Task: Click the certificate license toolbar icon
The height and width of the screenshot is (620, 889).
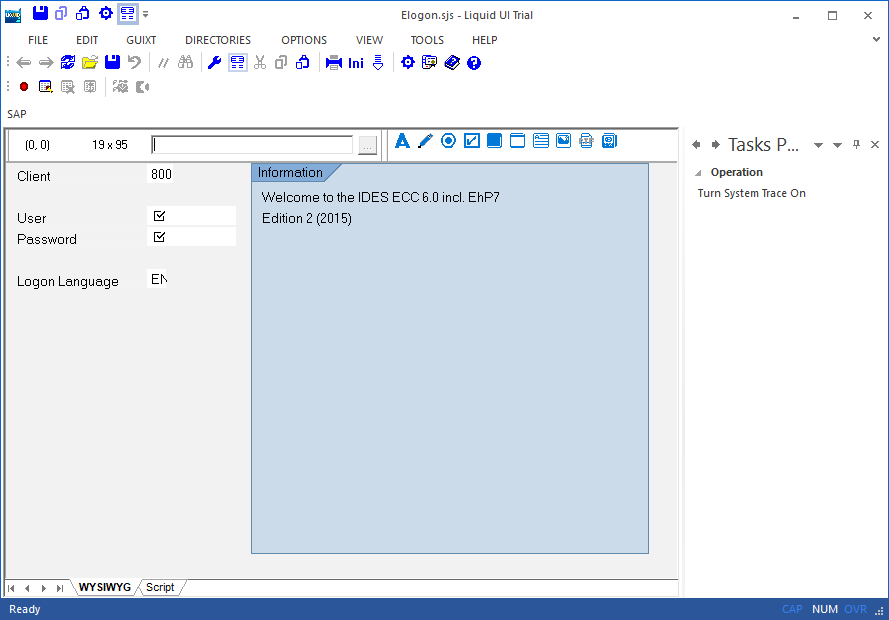Action: pyautogui.click(x=430, y=62)
